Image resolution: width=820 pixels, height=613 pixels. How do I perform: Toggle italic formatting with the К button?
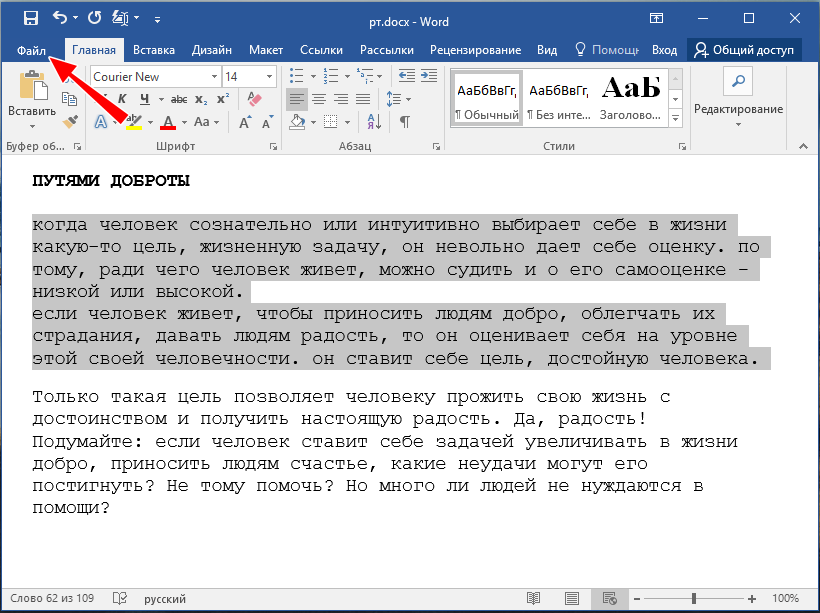tap(122, 99)
